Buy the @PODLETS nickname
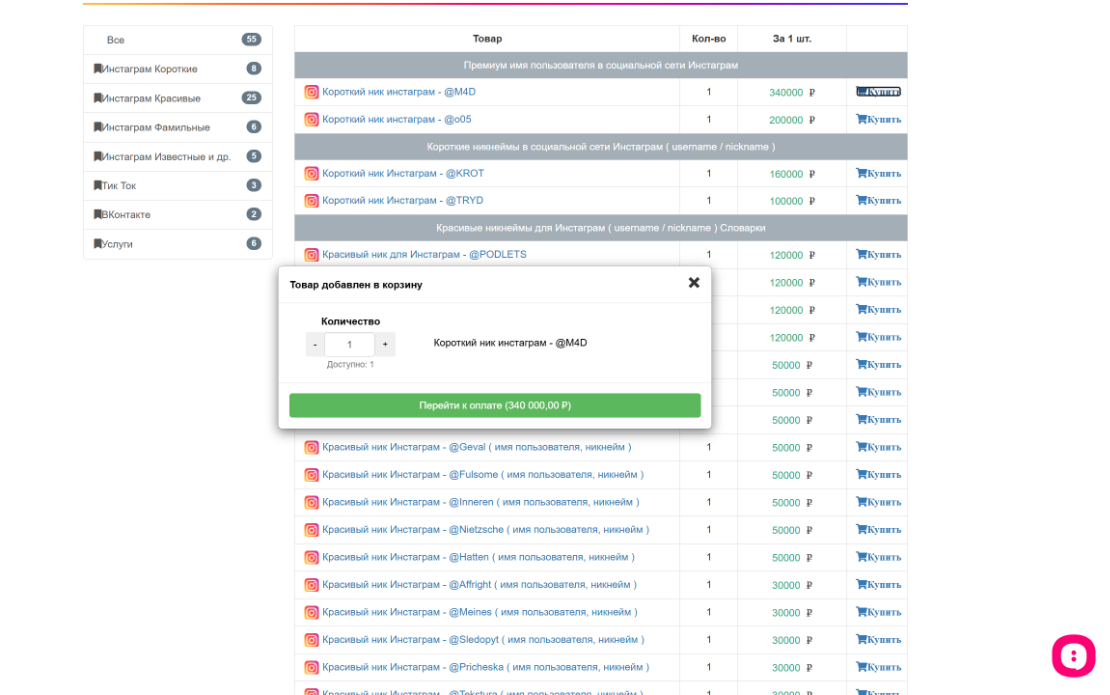This screenshot has height=695, width=1110. 879,255
